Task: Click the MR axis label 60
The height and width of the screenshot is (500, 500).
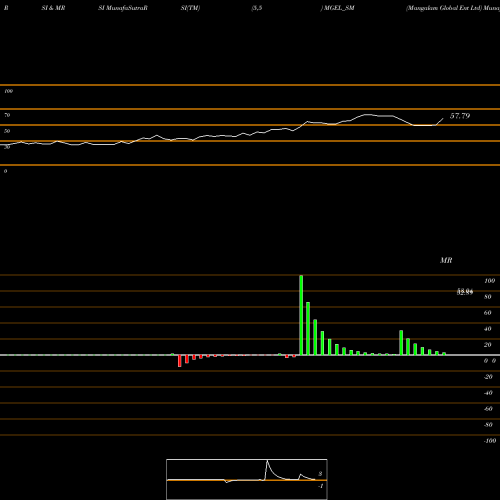Action: pyautogui.click(x=488, y=313)
